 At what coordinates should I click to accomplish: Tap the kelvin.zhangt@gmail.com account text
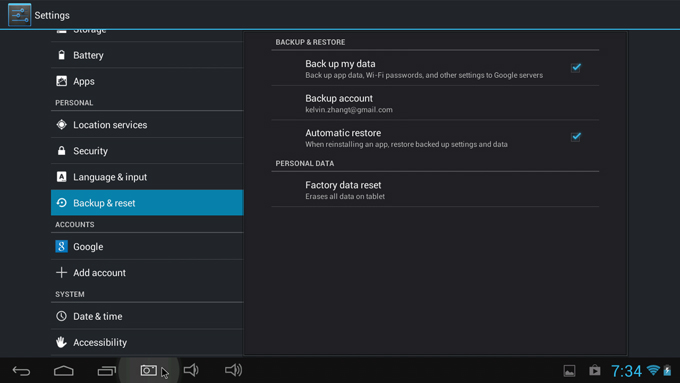click(349, 110)
